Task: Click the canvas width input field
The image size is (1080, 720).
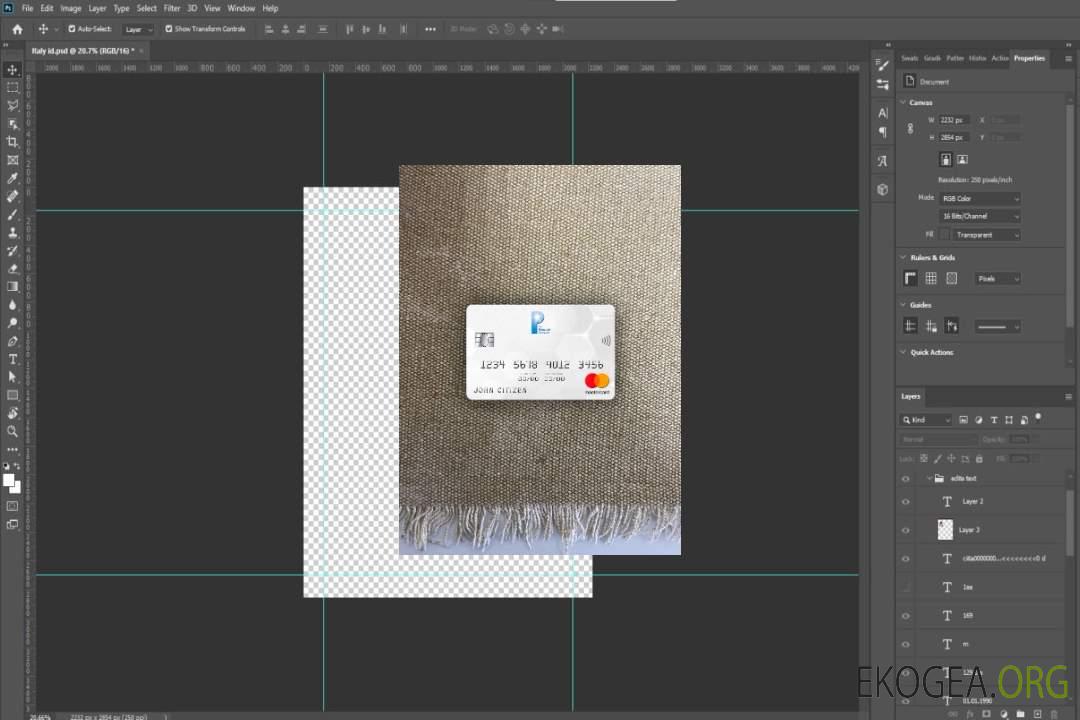Action: [x=953, y=120]
